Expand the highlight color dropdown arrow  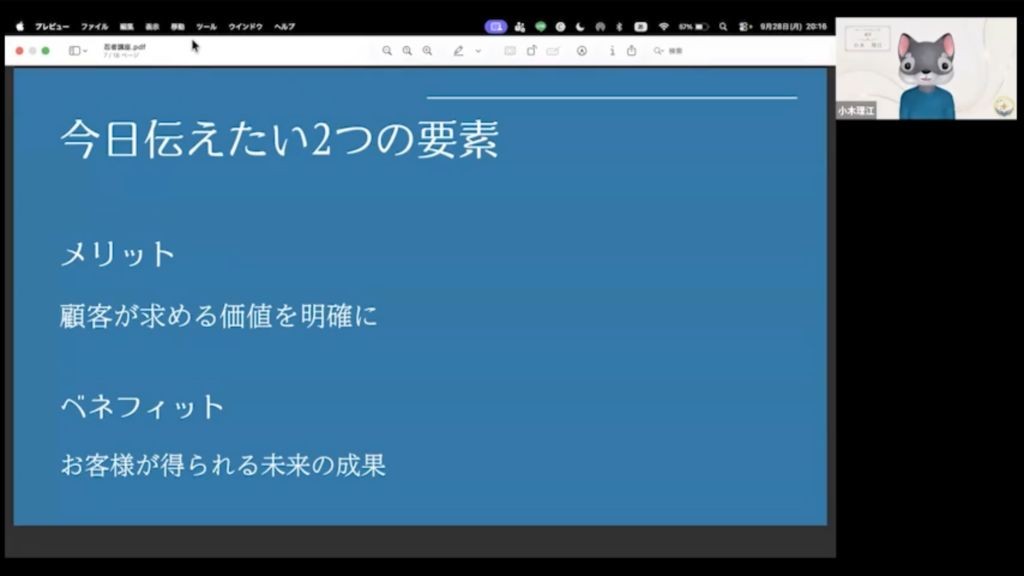[479, 51]
